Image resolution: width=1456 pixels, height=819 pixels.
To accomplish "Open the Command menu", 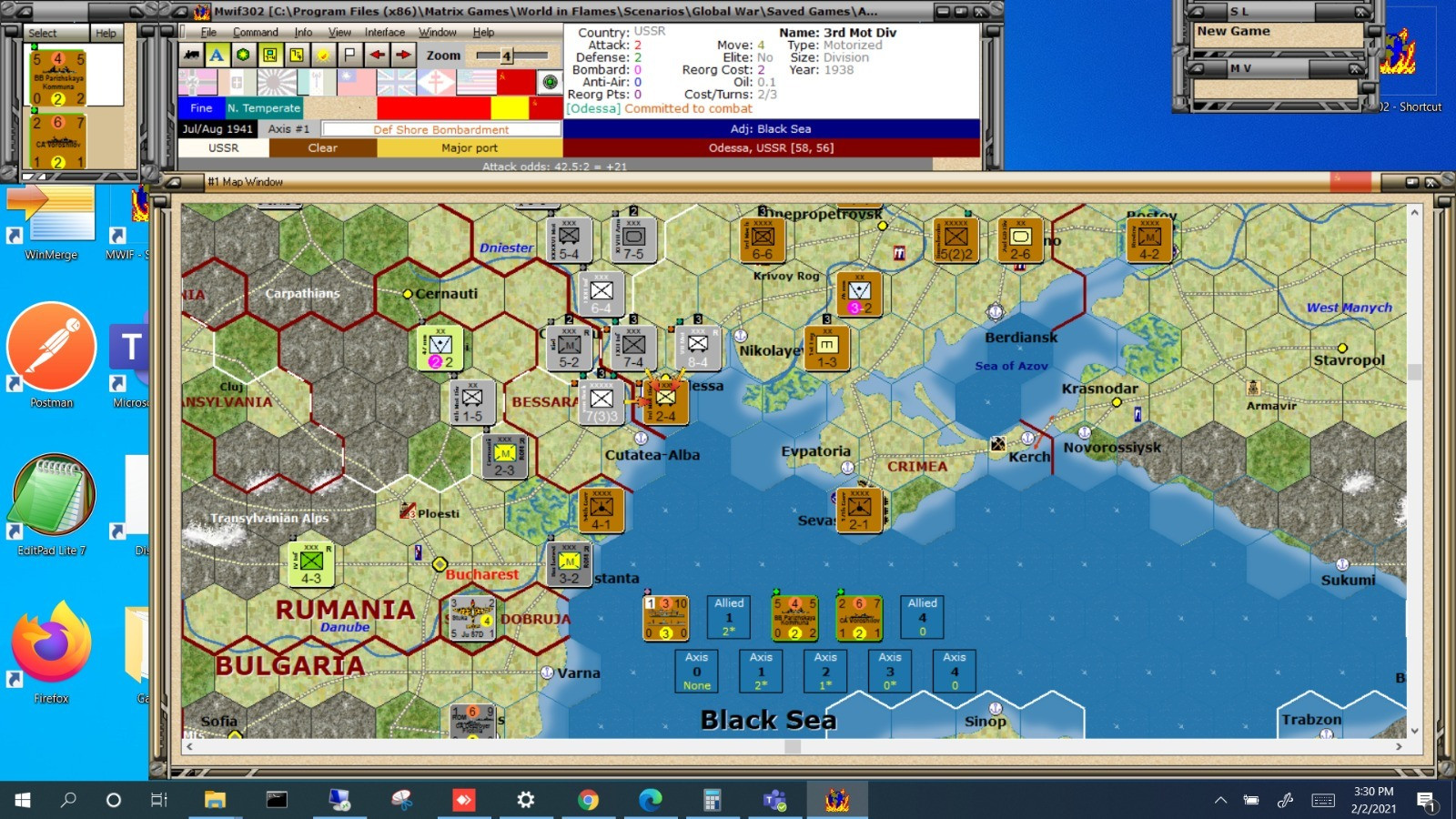I will [x=256, y=32].
